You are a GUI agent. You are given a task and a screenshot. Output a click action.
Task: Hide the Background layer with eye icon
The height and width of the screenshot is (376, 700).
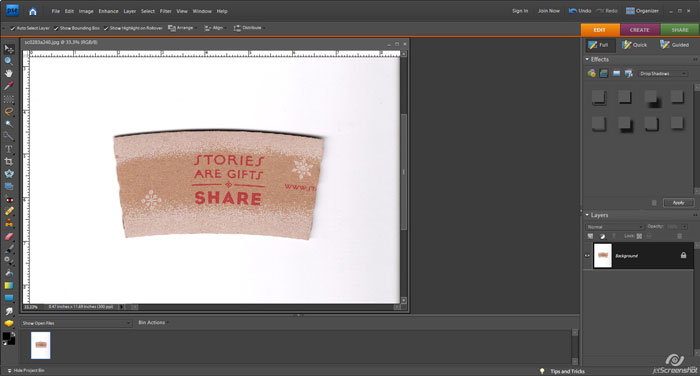[x=587, y=256]
